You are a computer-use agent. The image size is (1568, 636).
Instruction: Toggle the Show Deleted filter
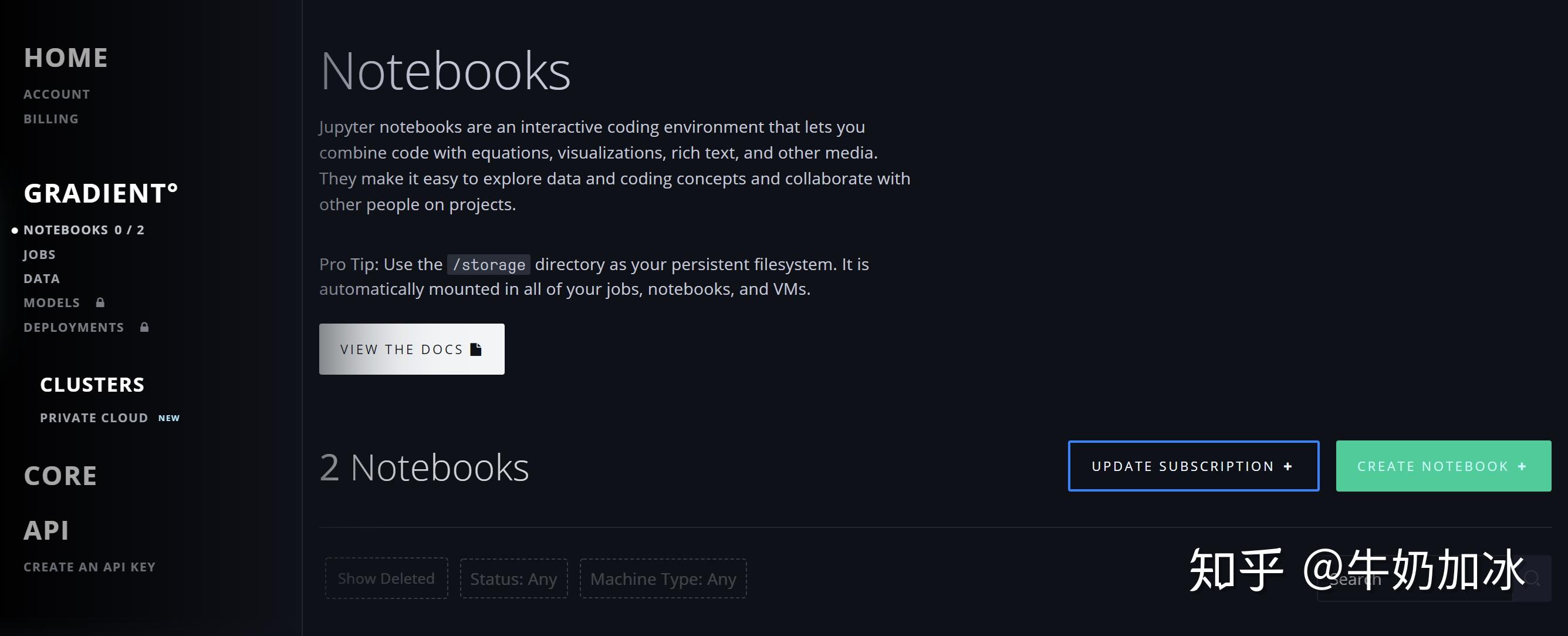(x=386, y=578)
